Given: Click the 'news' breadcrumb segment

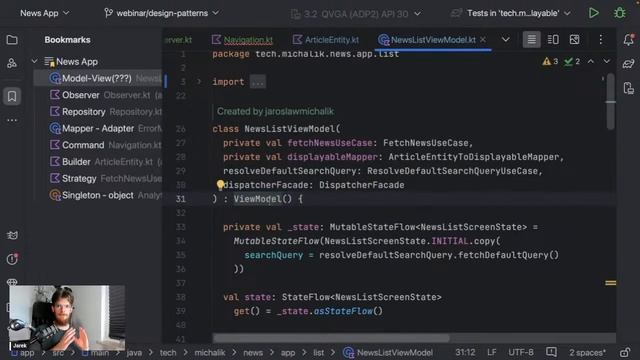Looking at the screenshot, I should [253, 353].
